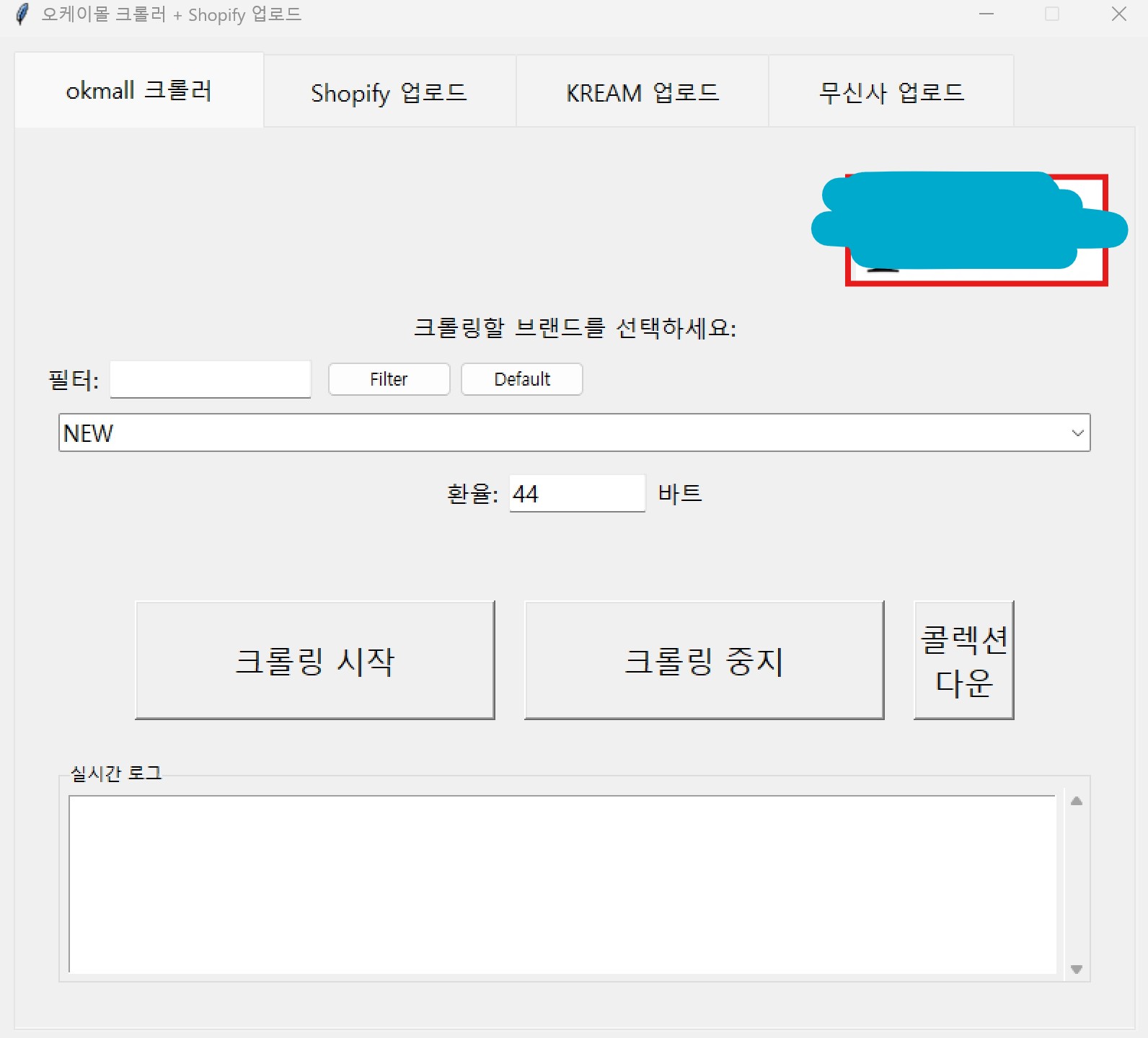Click inside the 실시간 로그 text area
The height and width of the screenshot is (1038, 1148).
(562, 884)
